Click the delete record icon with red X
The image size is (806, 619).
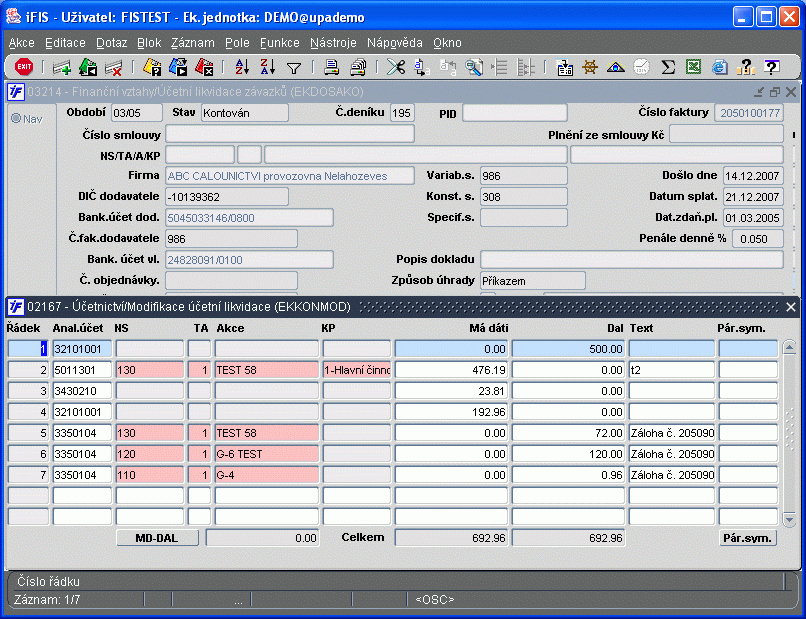[x=114, y=67]
